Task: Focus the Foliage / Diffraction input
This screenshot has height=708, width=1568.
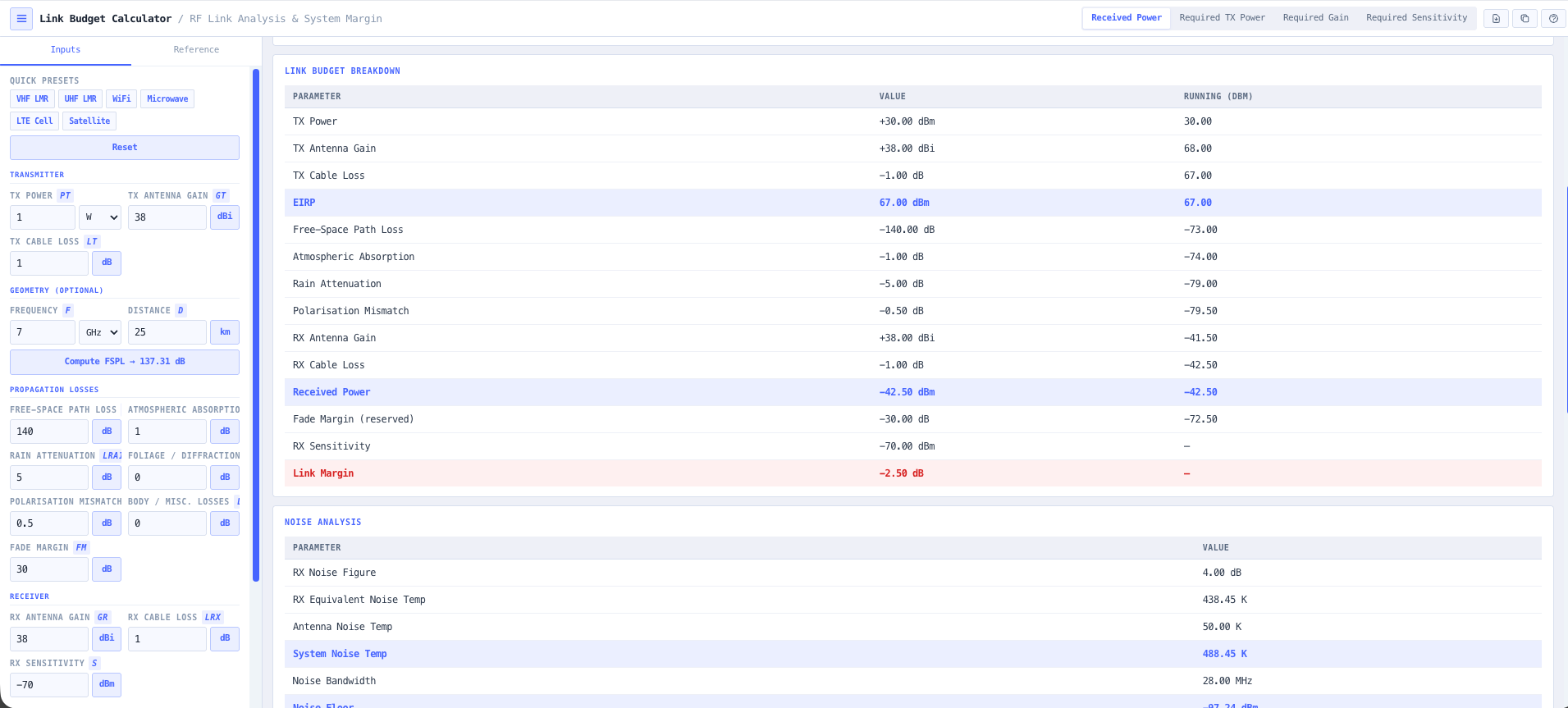Action: 167,477
